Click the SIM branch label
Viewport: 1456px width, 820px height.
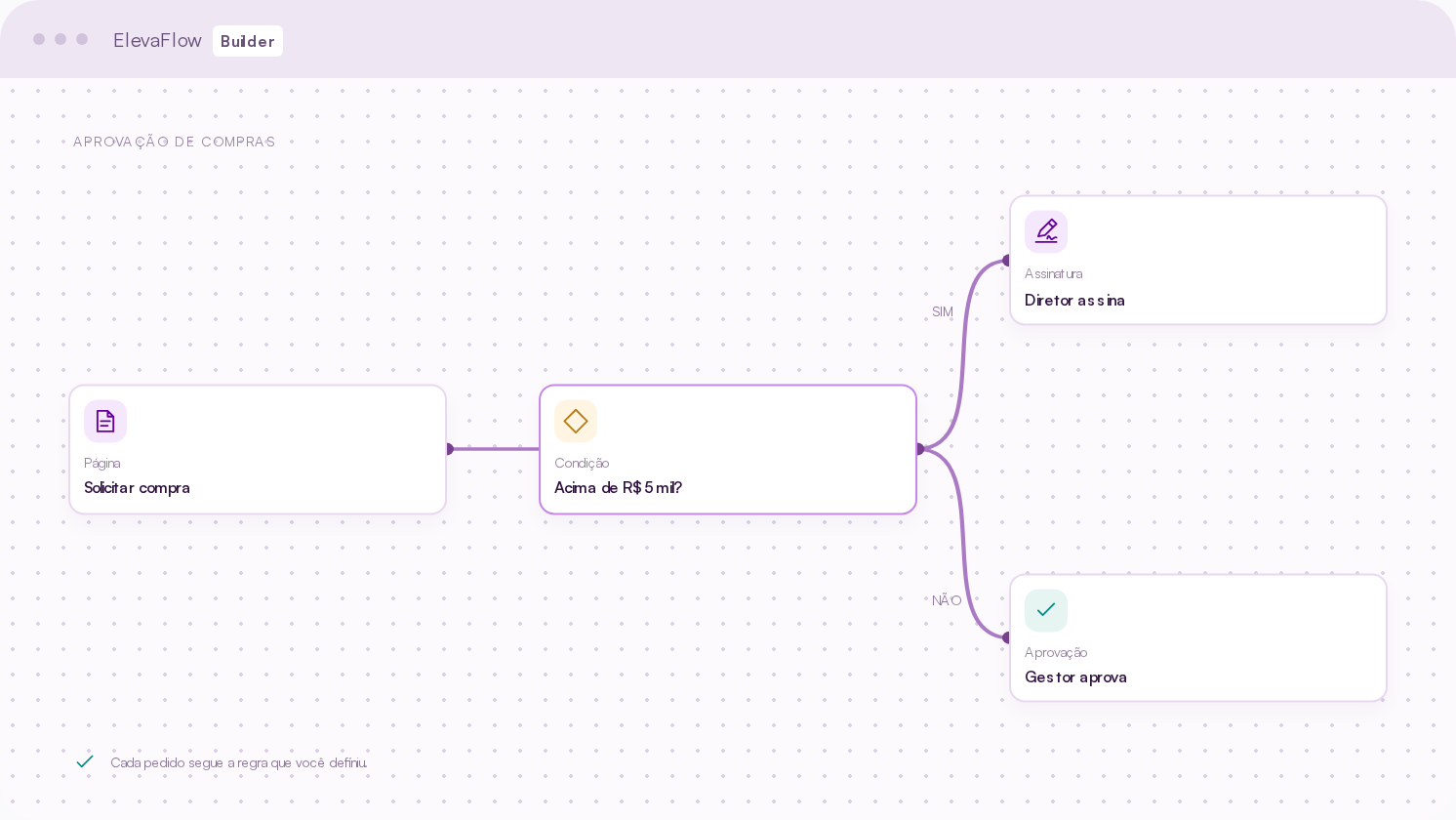[x=942, y=311]
